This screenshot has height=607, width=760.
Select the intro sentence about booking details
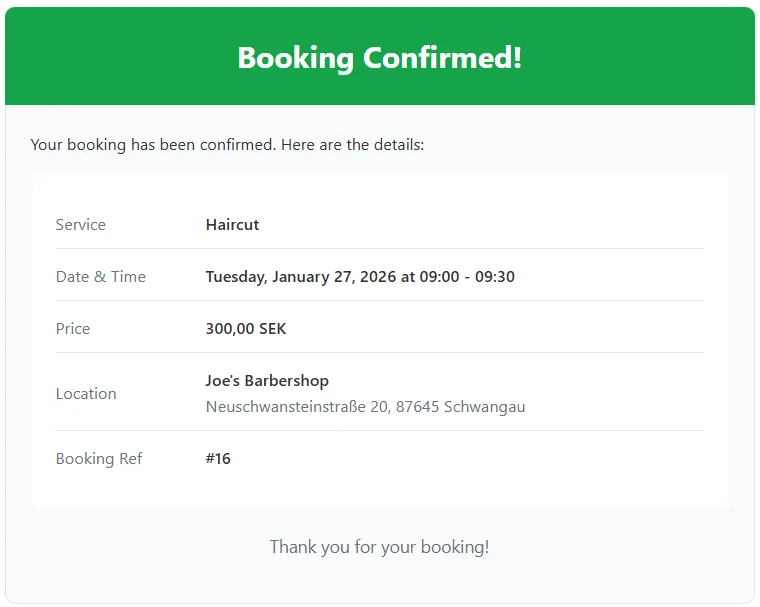point(227,144)
